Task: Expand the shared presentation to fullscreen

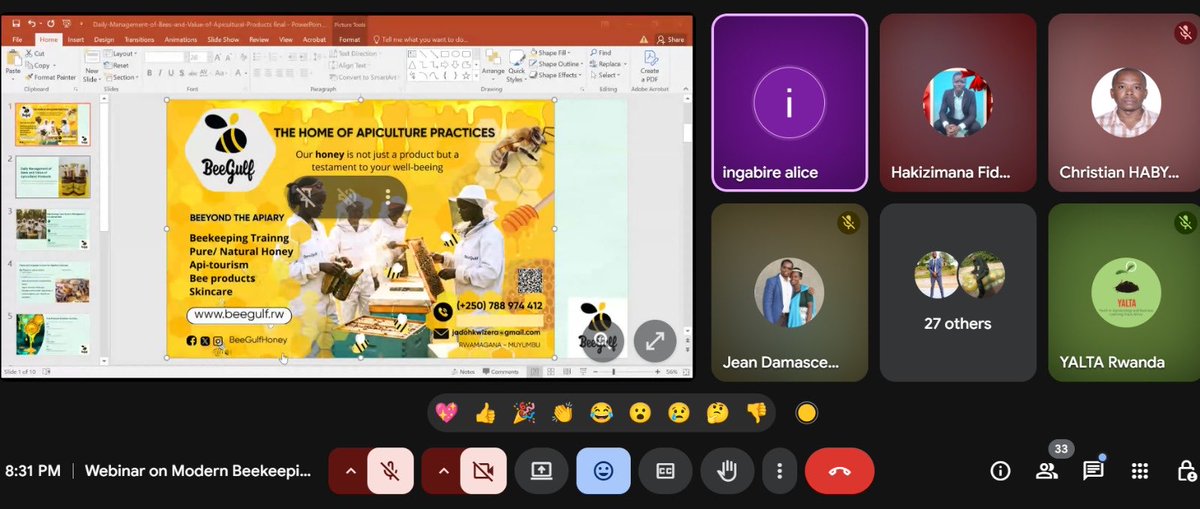Action: tap(655, 341)
